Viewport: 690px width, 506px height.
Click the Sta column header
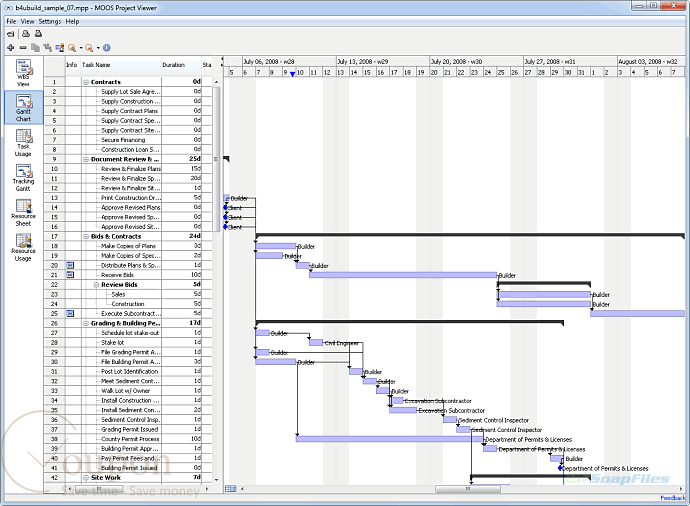tap(207, 65)
